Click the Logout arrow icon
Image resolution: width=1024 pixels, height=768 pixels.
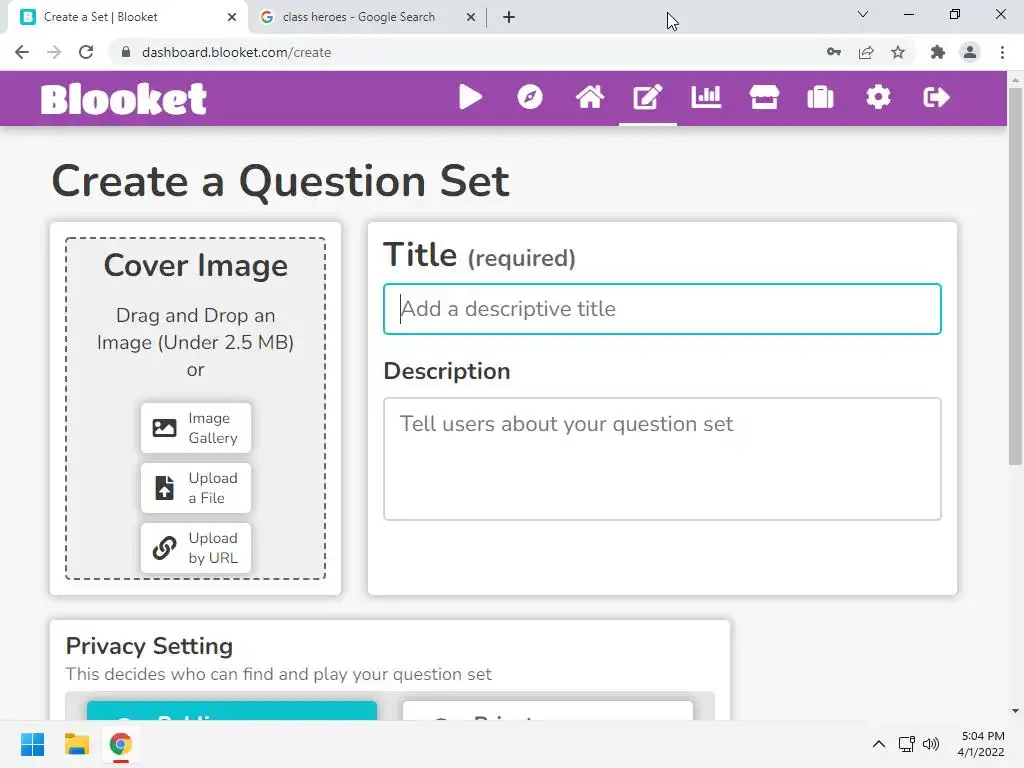point(936,97)
